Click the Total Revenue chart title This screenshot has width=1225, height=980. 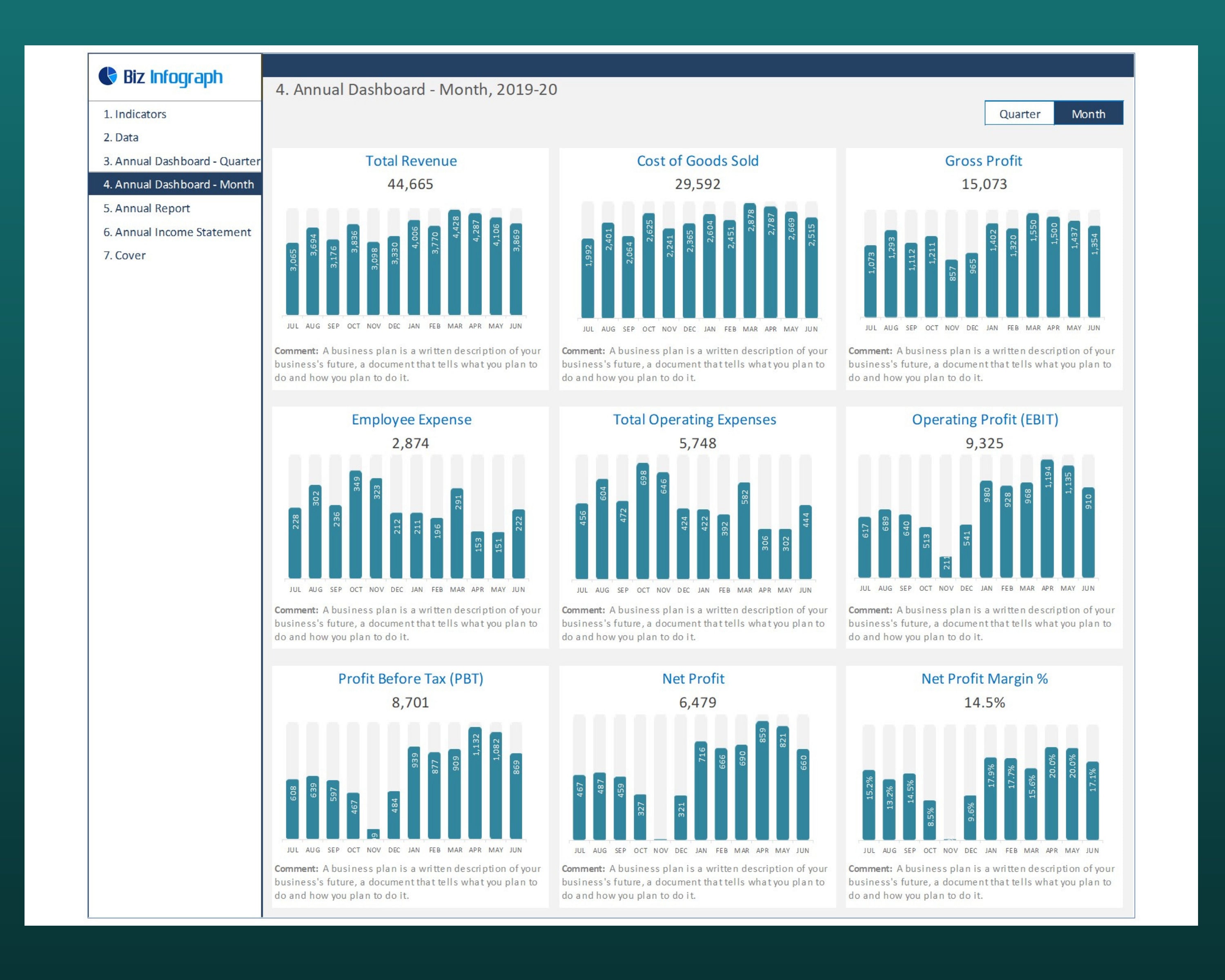coord(410,161)
